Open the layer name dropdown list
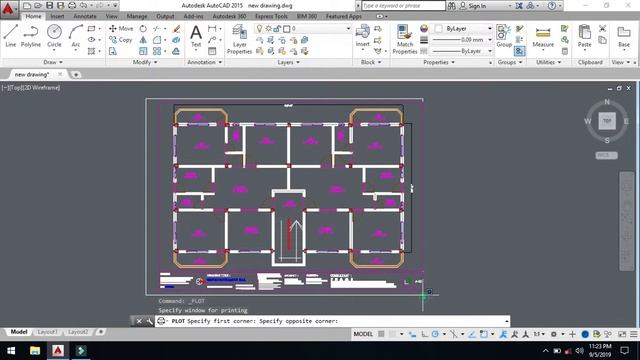Viewport: 640px width, 360px height. click(348, 29)
